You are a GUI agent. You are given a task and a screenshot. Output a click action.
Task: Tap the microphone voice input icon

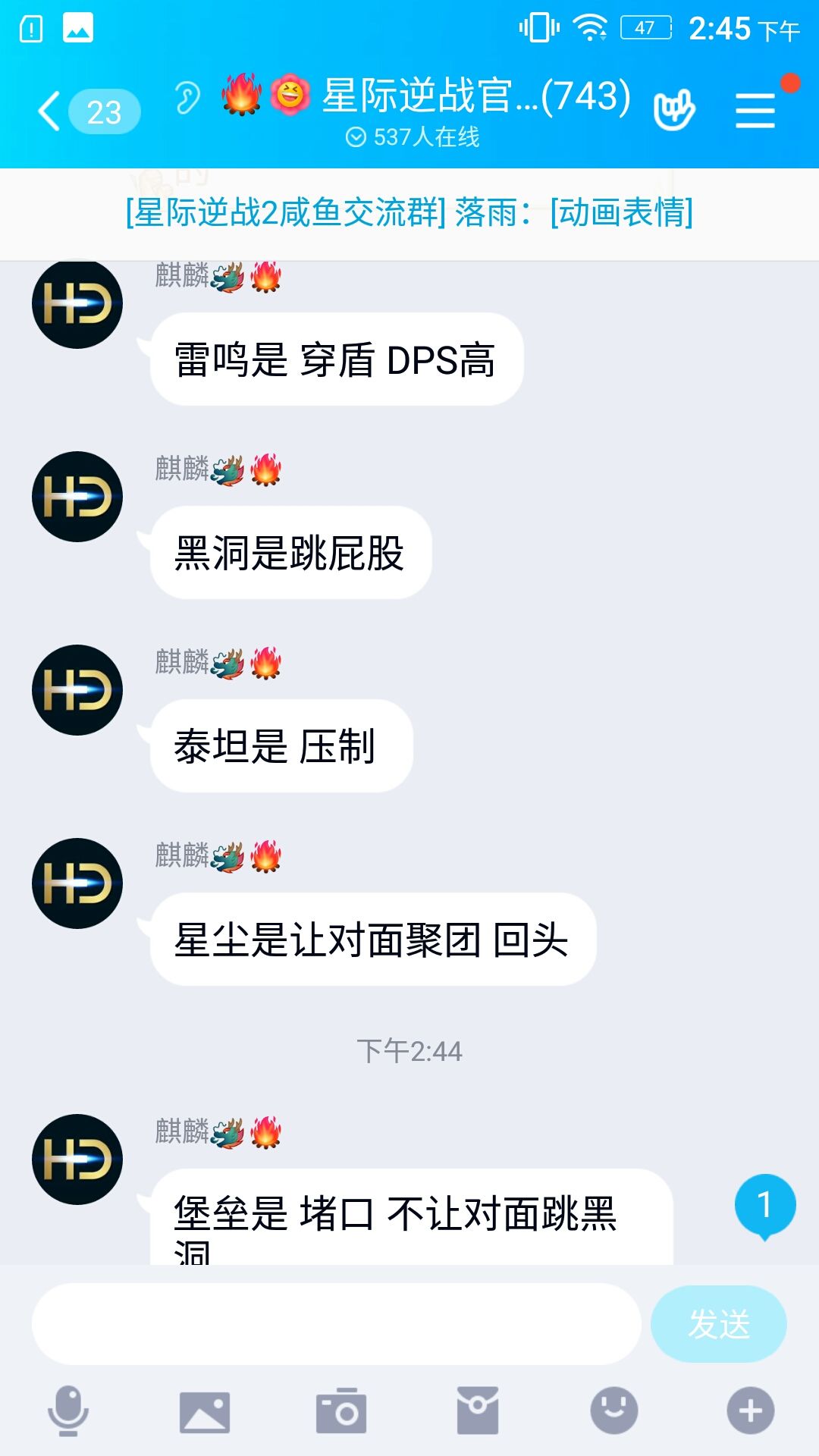pos(68,1411)
